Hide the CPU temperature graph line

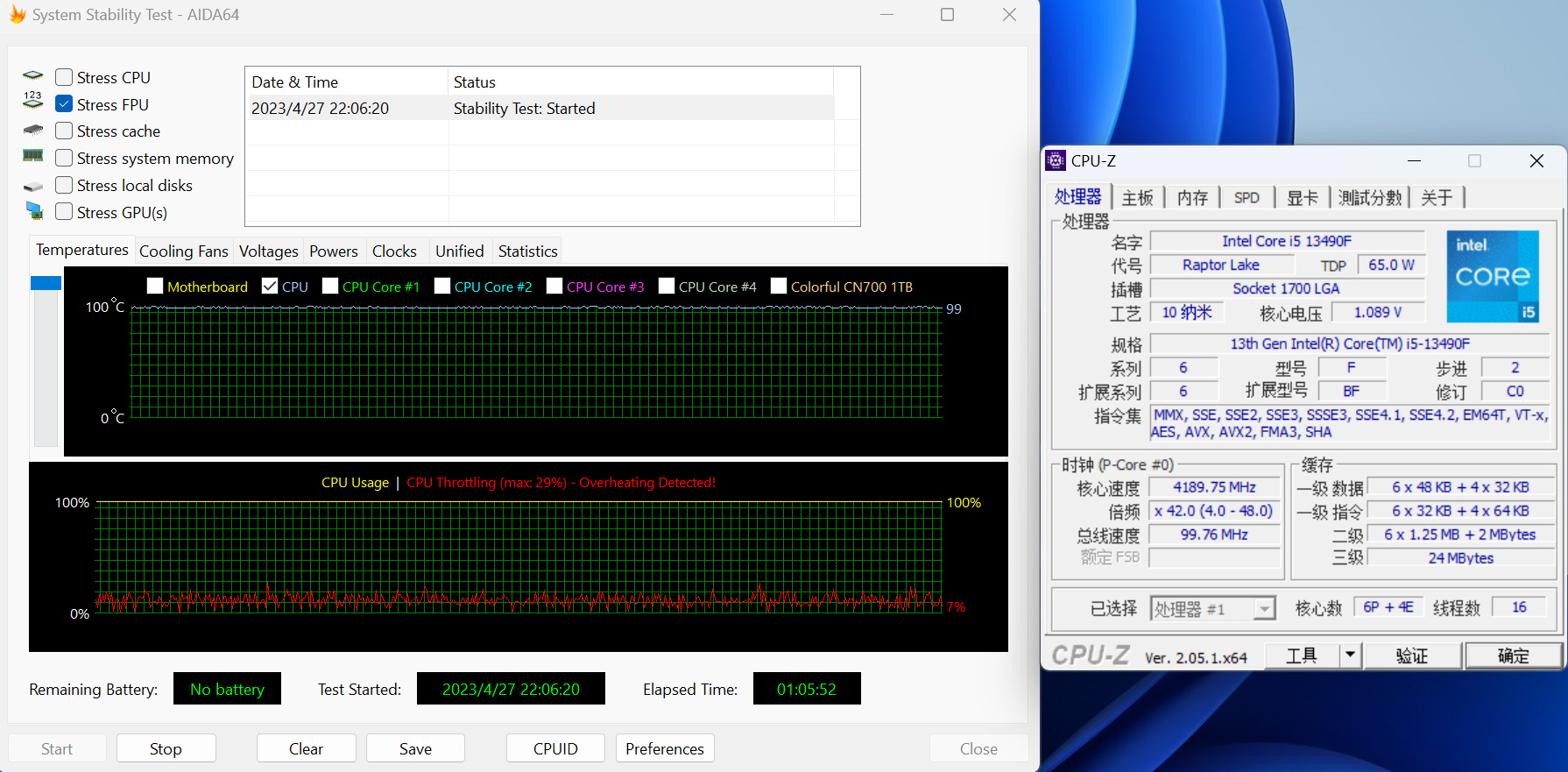(270, 286)
